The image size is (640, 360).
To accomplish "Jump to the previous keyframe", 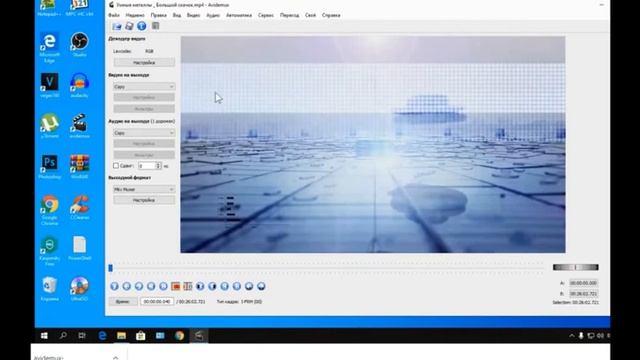I will coord(151,286).
